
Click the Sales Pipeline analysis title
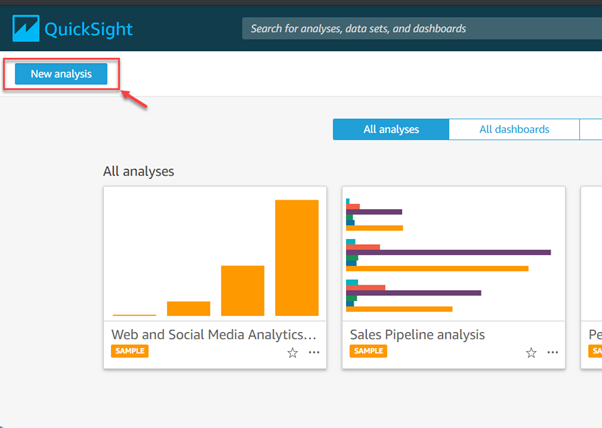[x=417, y=335]
